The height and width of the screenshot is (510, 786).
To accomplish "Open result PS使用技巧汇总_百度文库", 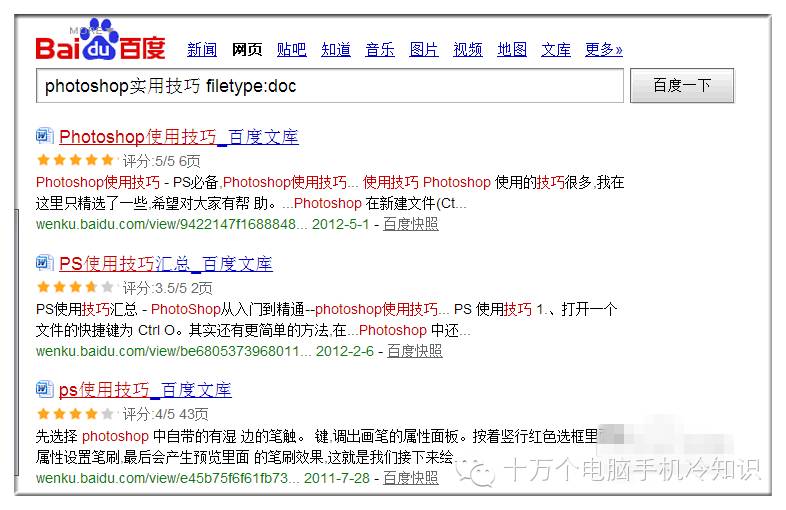I will point(166,263).
